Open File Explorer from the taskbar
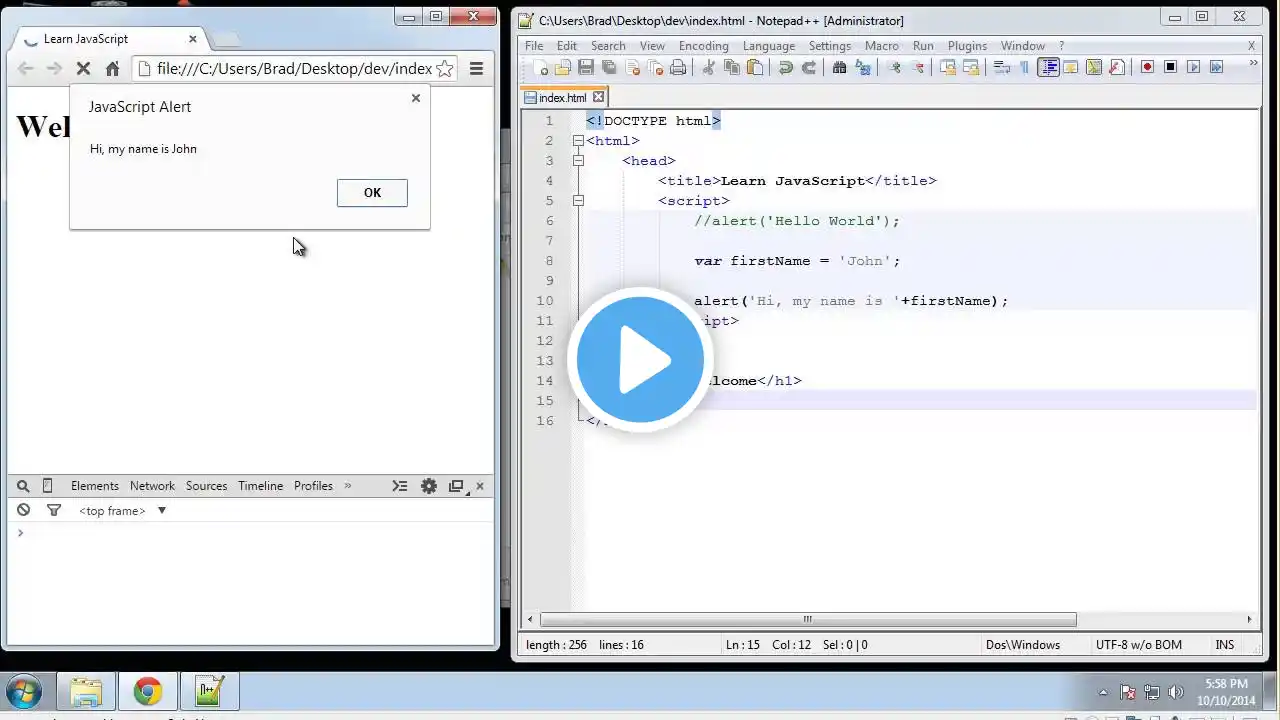 86,692
